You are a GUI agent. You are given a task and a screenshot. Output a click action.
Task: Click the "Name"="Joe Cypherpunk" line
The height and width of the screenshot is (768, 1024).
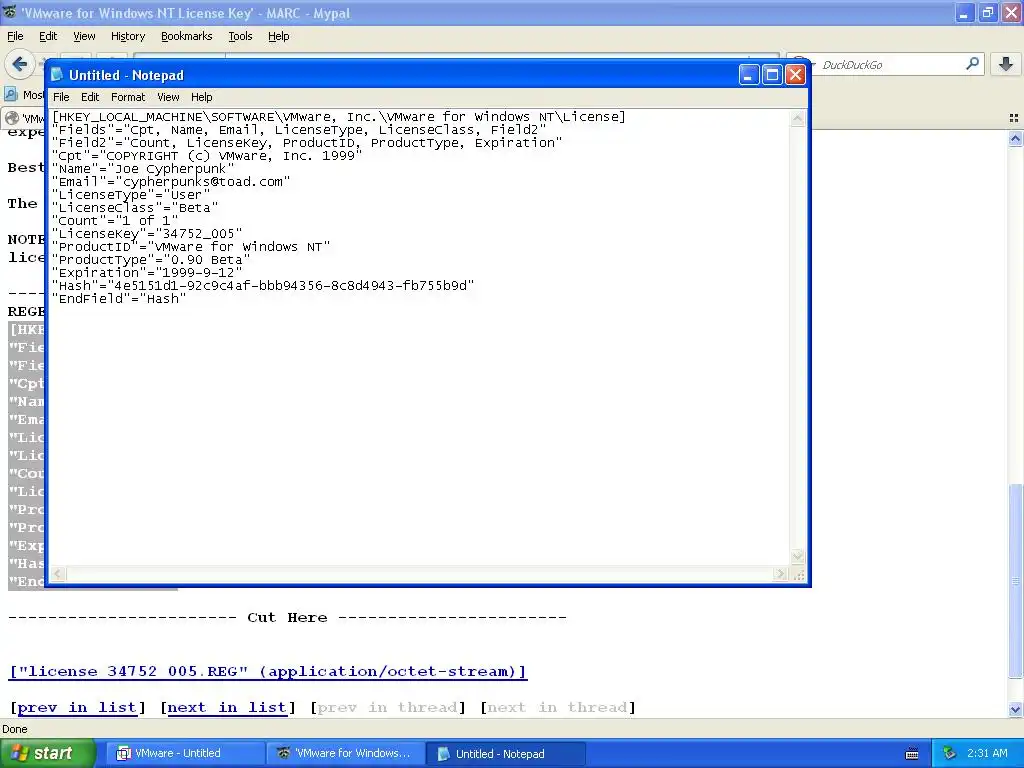[x=143, y=168]
